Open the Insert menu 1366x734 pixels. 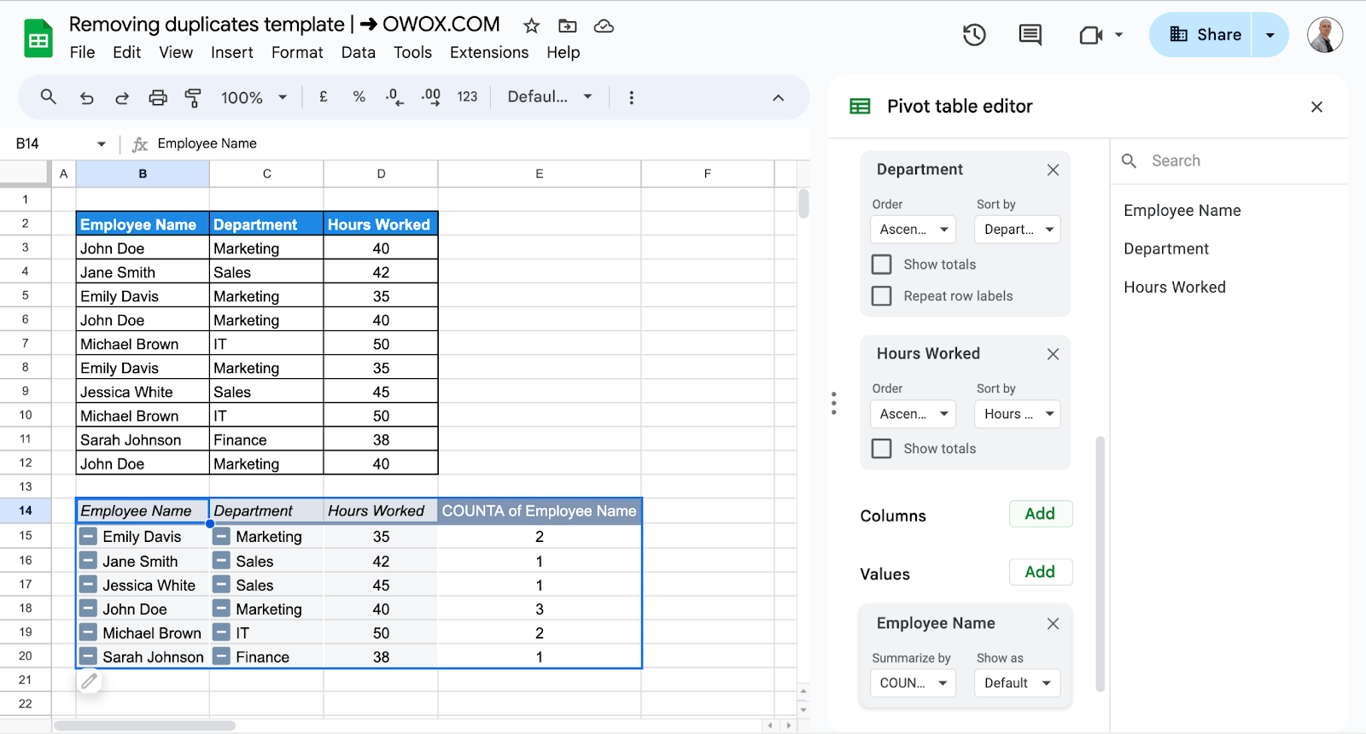[232, 52]
